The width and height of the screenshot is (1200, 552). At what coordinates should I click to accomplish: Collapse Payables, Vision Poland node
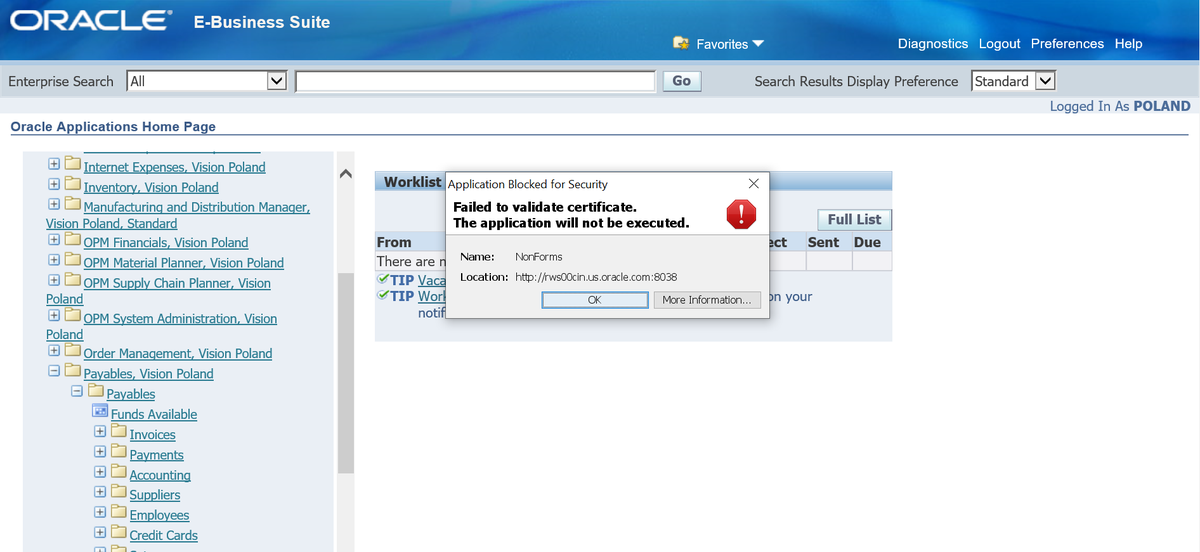pyautogui.click(x=54, y=373)
